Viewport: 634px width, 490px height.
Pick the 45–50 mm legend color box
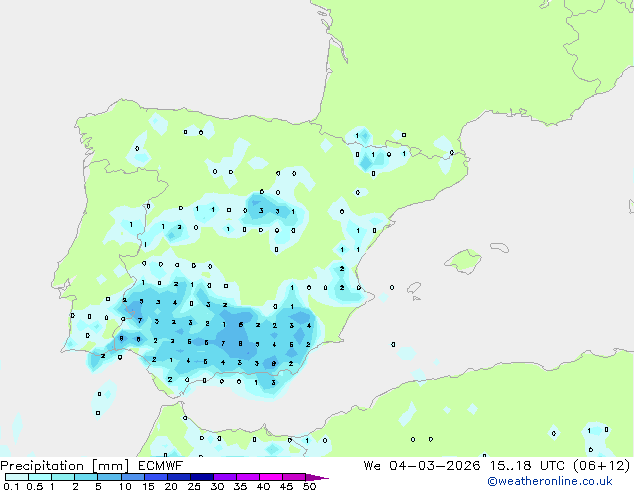coord(294,477)
